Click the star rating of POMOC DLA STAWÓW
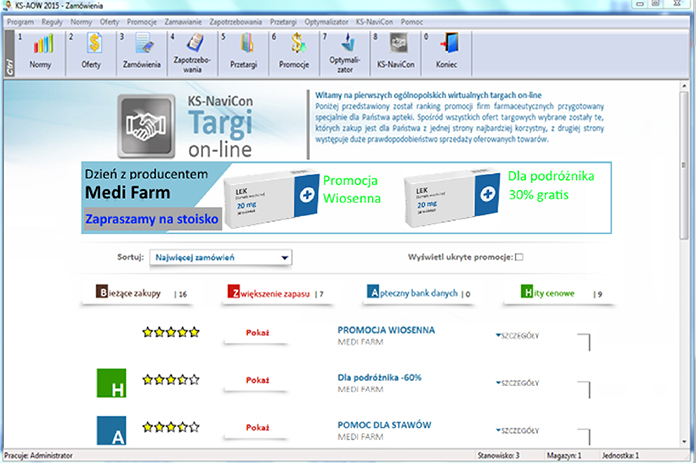The height and width of the screenshot is (463, 697). click(171, 427)
